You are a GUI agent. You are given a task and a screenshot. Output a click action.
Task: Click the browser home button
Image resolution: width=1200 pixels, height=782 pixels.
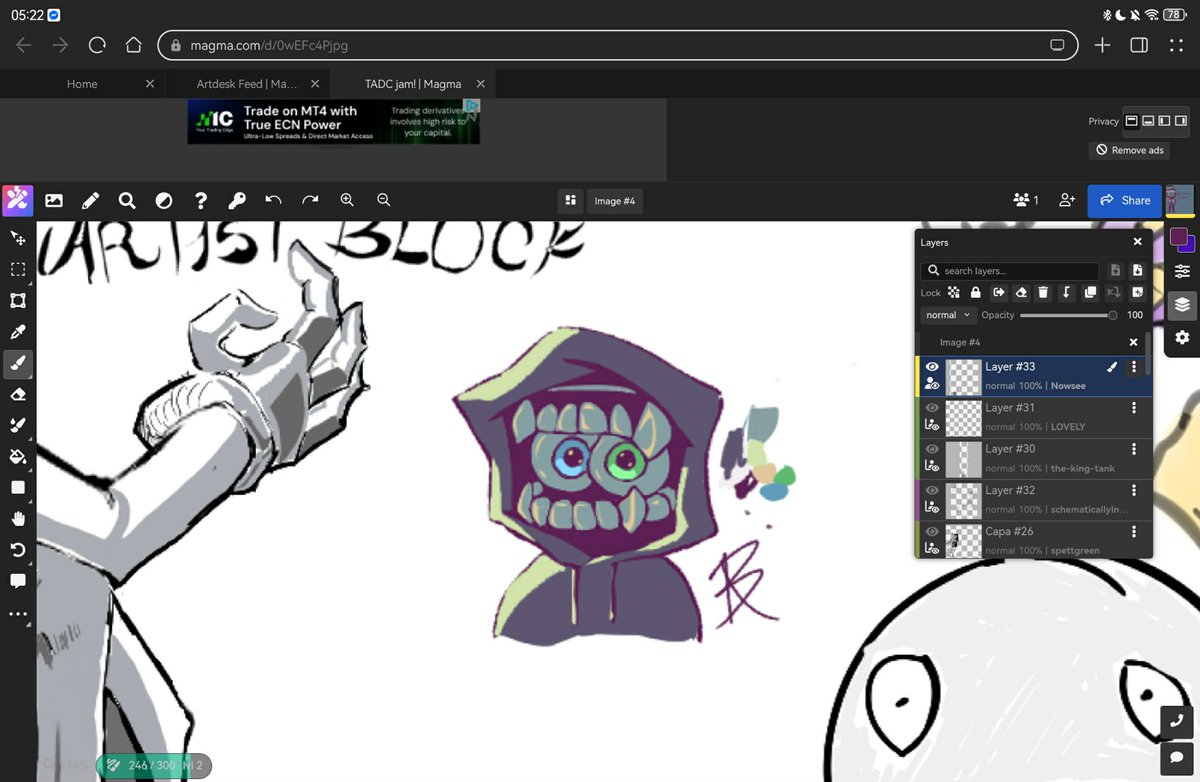pos(133,45)
